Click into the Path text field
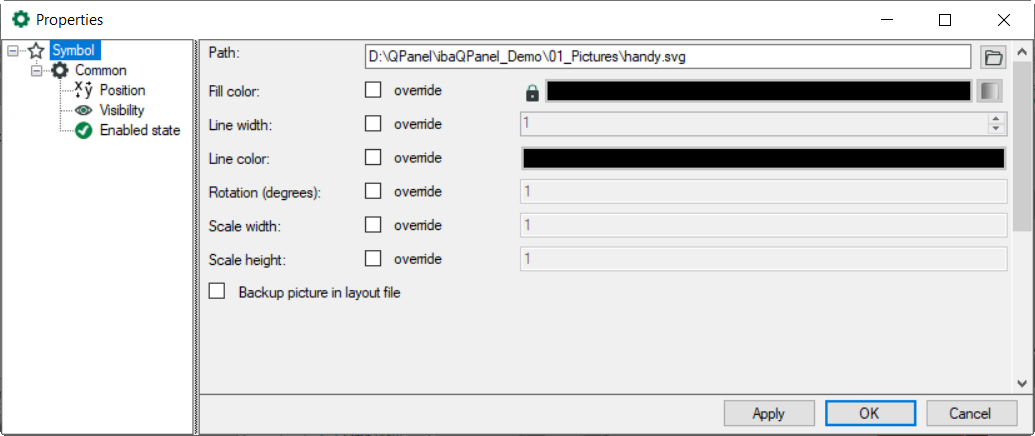 tap(668, 57)
